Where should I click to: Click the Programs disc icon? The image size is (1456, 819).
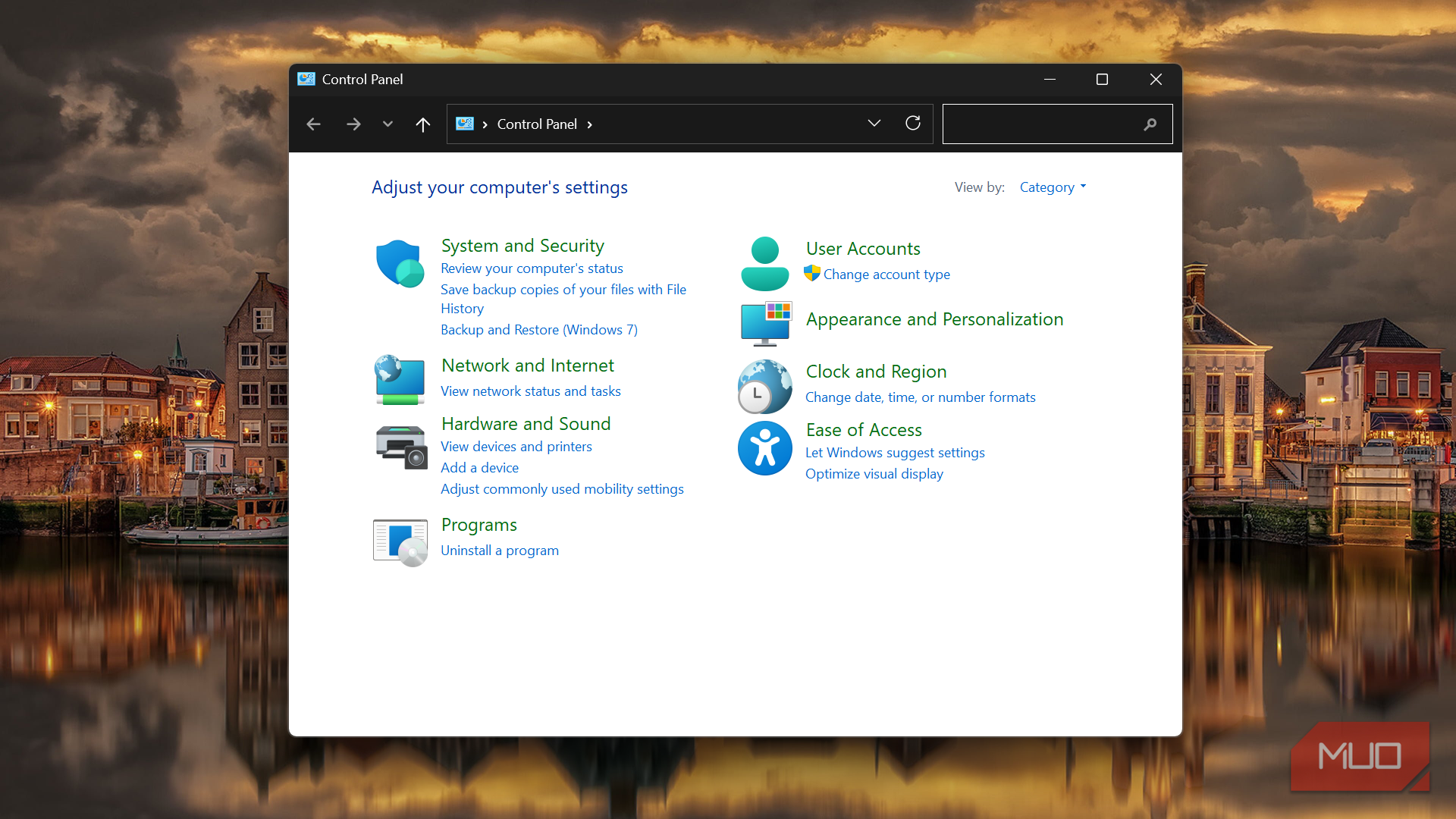coord(400,543)
